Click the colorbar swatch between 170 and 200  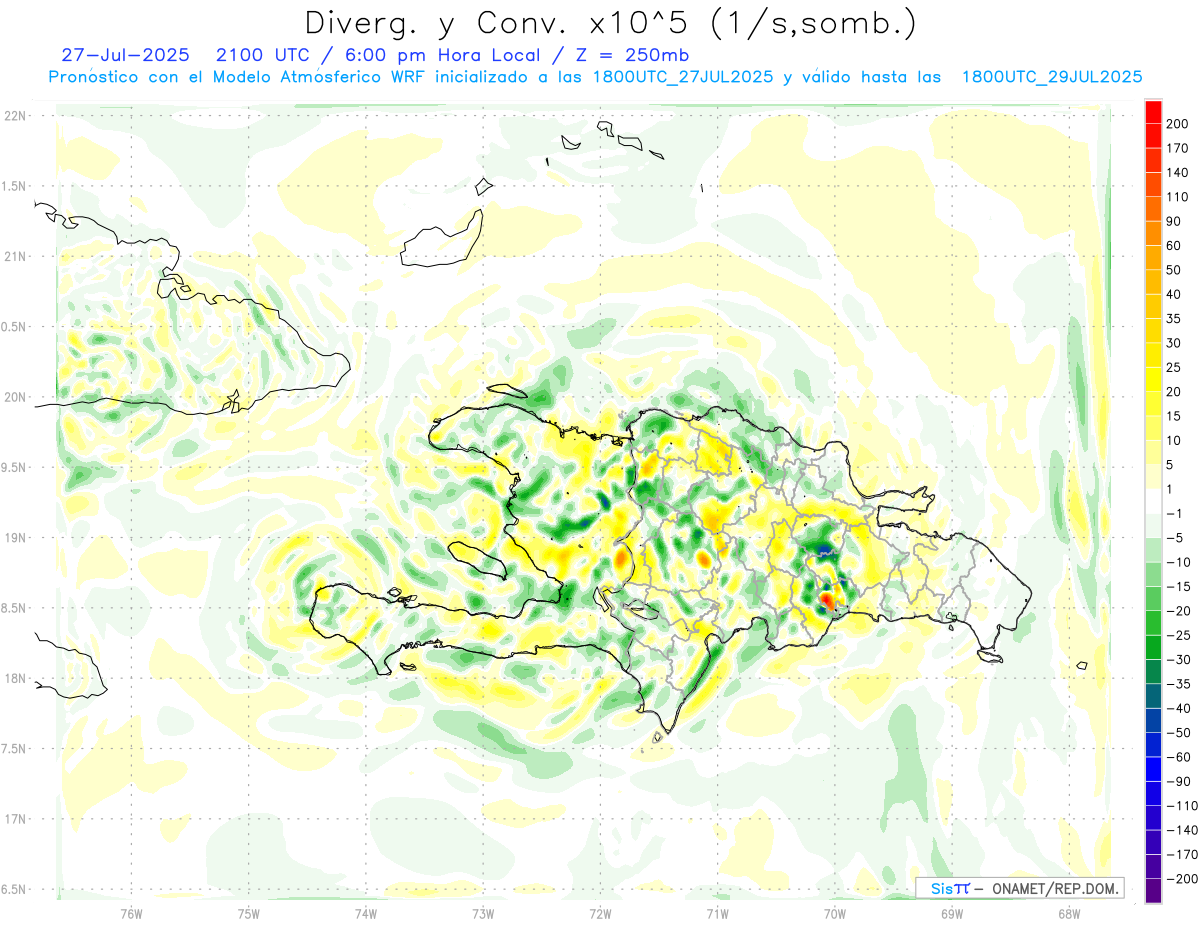(1153, 135)
